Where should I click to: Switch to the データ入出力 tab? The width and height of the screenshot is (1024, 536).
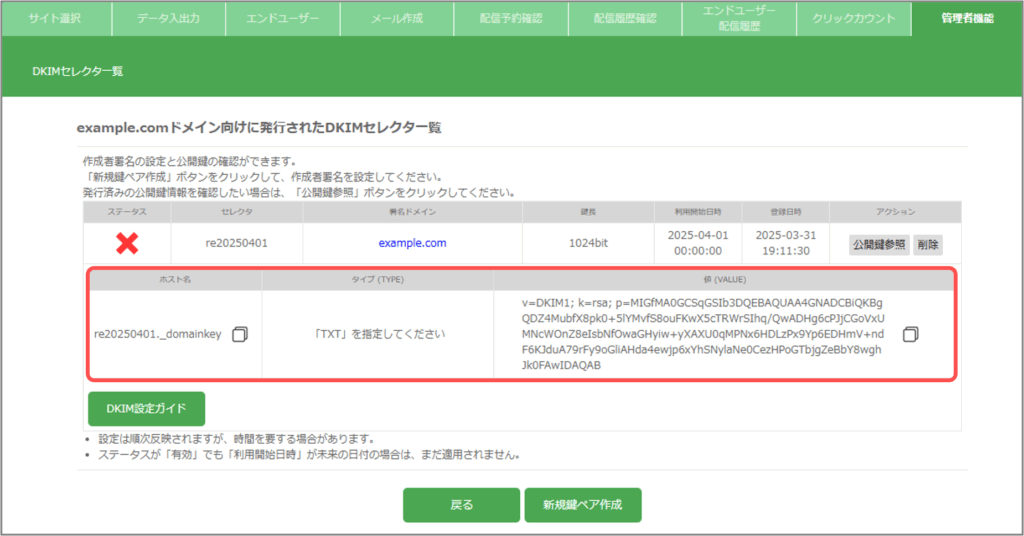pos(168,18)
